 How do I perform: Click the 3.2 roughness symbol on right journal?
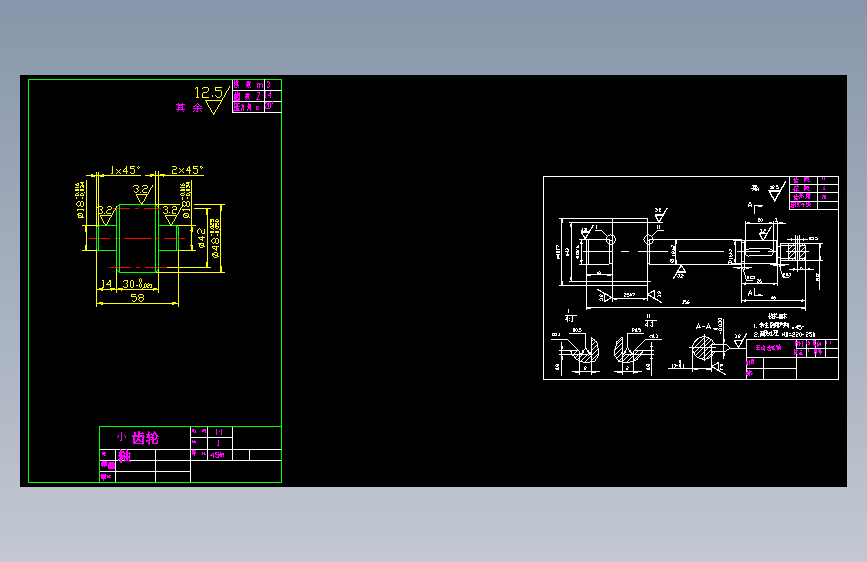171,215
